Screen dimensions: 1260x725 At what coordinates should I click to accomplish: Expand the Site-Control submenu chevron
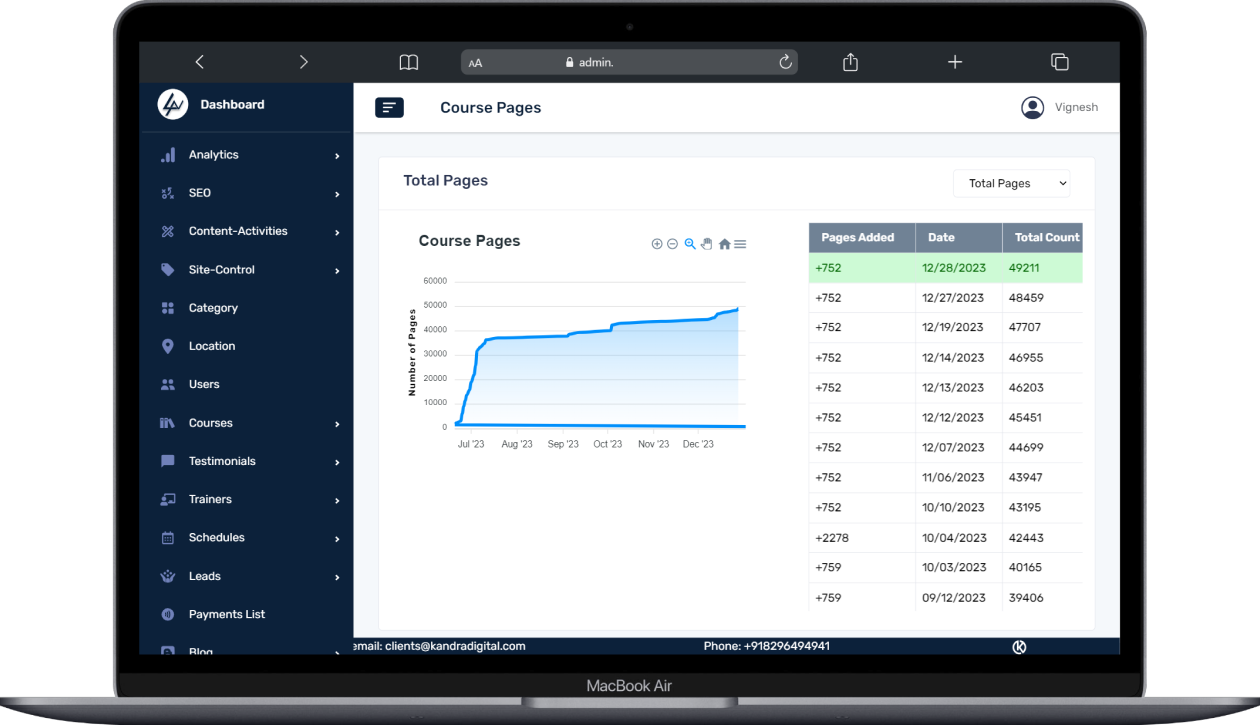337,271
